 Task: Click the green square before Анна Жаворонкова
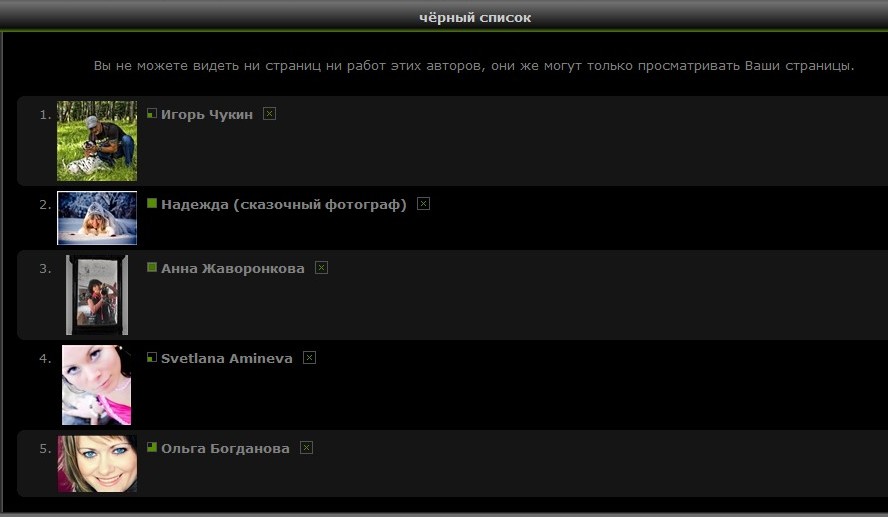[152, 267]
